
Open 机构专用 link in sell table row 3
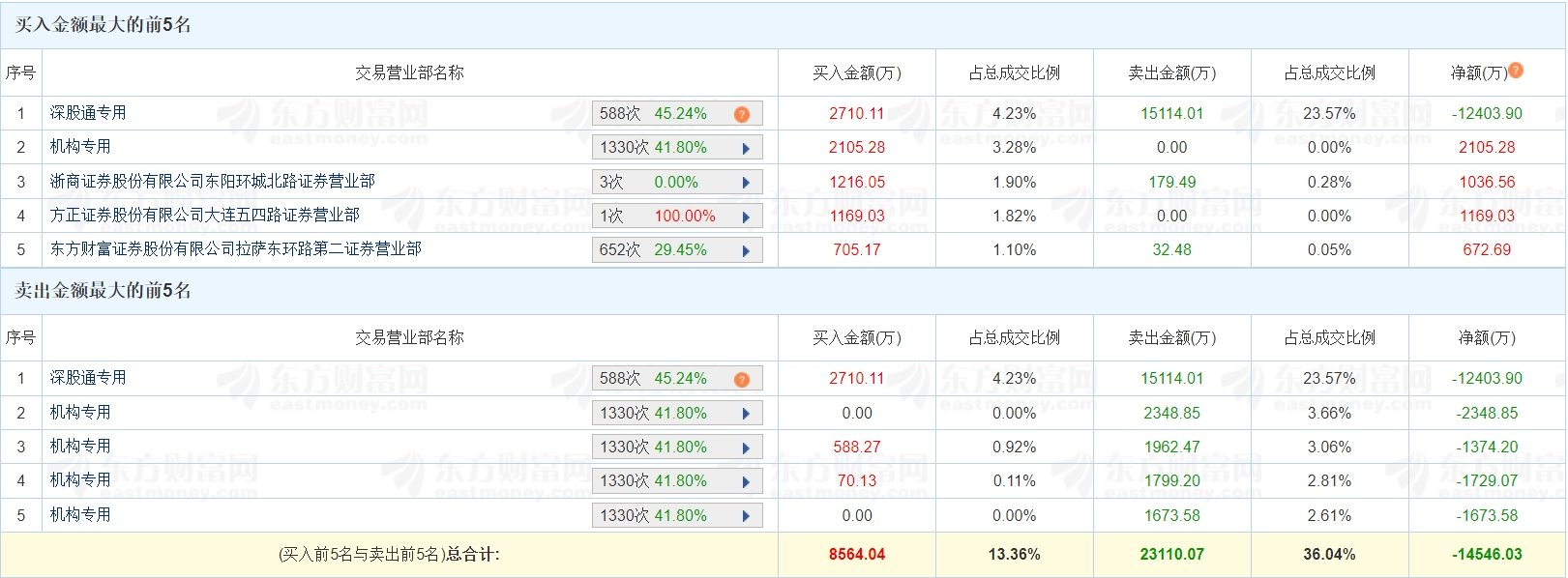click(x=80, y=447)
